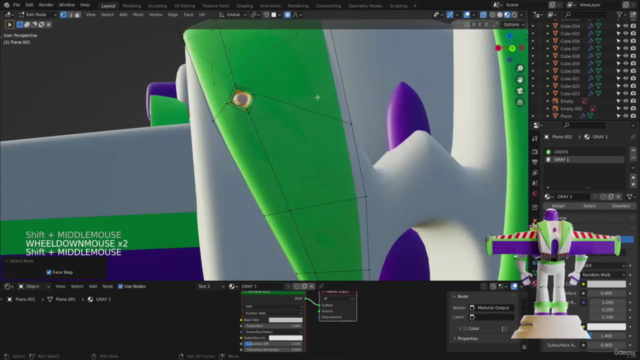Switch perspective/orthographic grid gizmo icon

pos(520,102)
